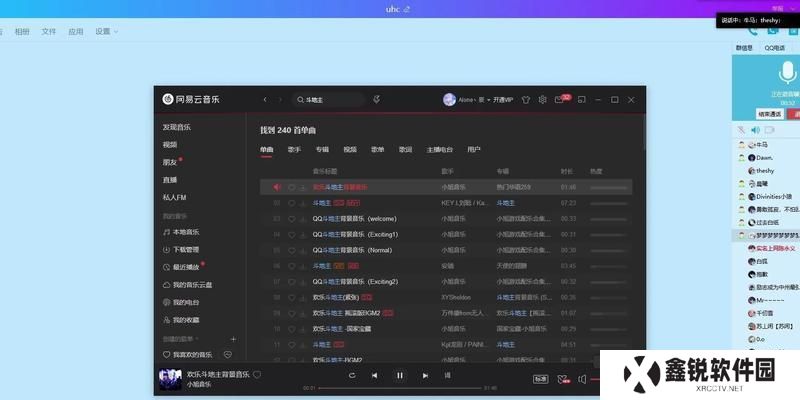Image resolution: width=800 pixels, height=400 pixels.
Task: Like the 欢乐斗地主 -国家宝藏 song
Action: click(x=292, y=329)
